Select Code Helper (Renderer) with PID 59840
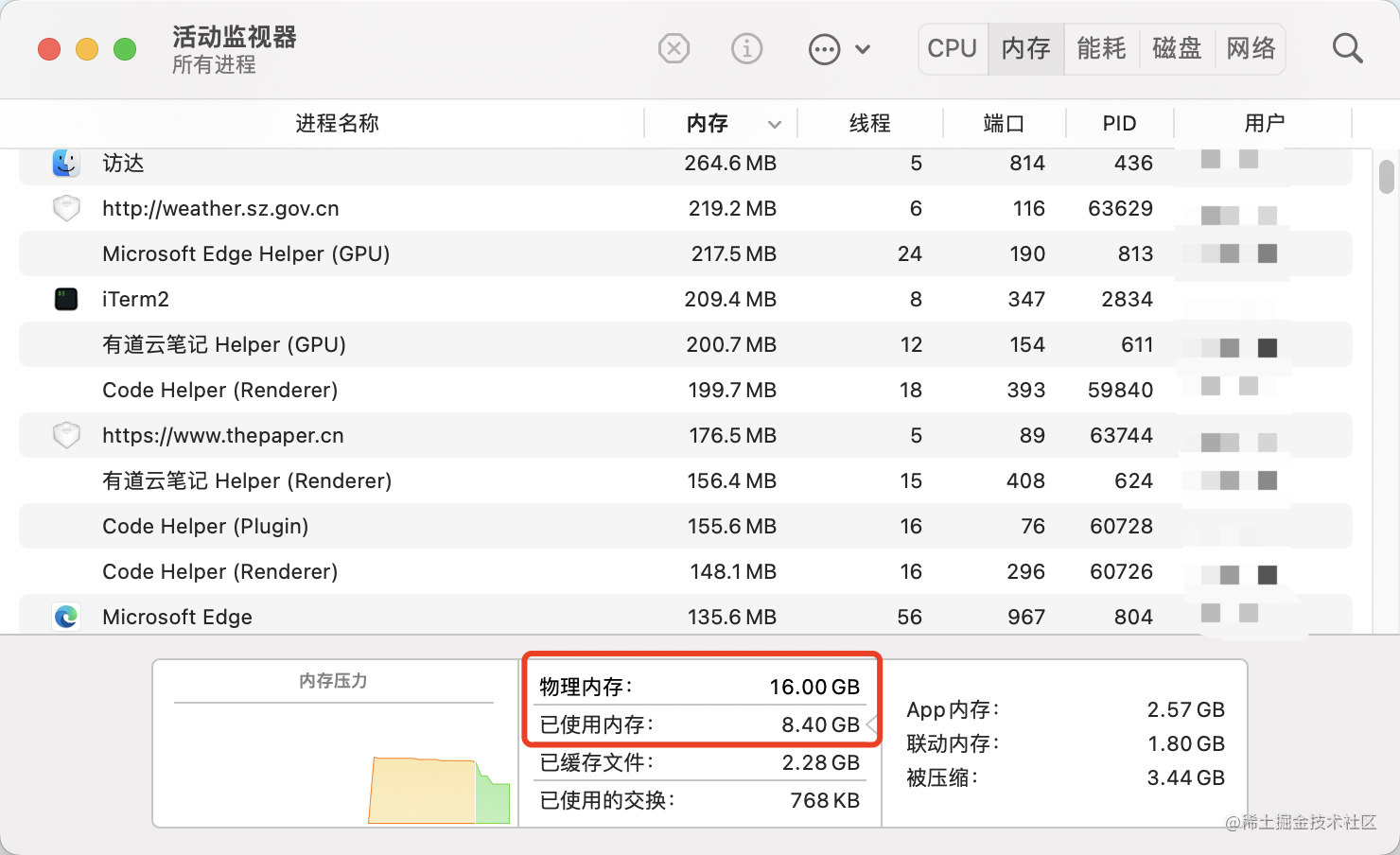 219,390
